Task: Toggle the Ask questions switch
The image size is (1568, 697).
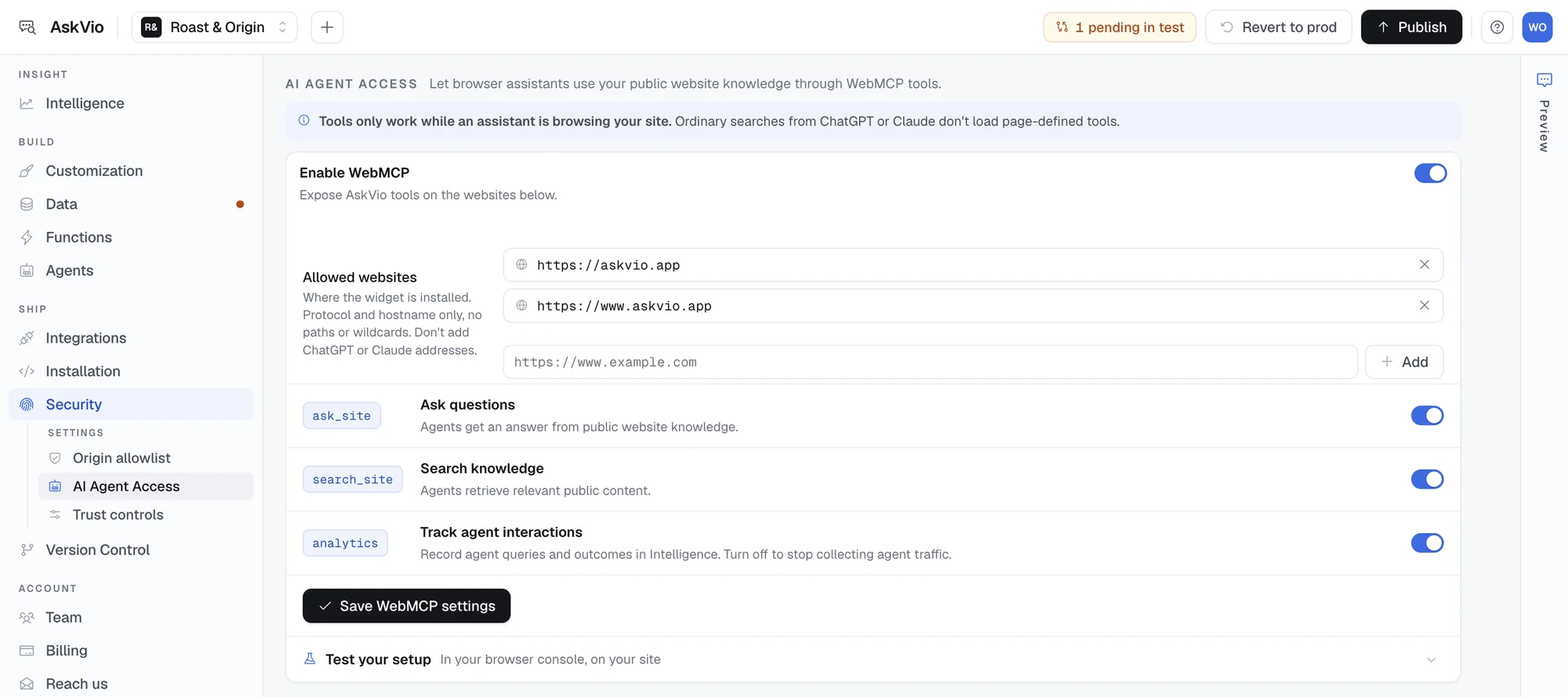Action: pyautogui.click(x=1427, y=416)
